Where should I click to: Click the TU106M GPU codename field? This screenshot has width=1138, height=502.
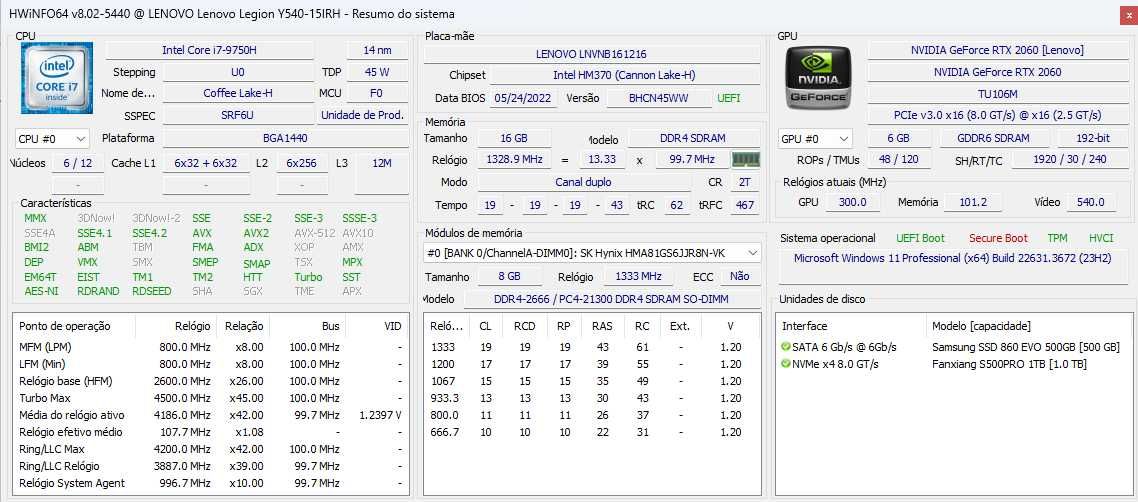pos(997,94)
